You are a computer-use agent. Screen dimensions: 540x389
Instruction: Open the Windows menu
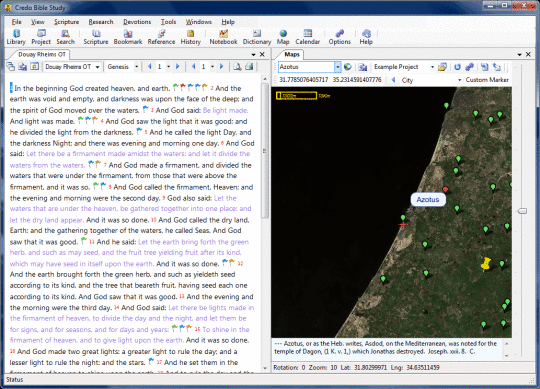[x=199, y=22]
